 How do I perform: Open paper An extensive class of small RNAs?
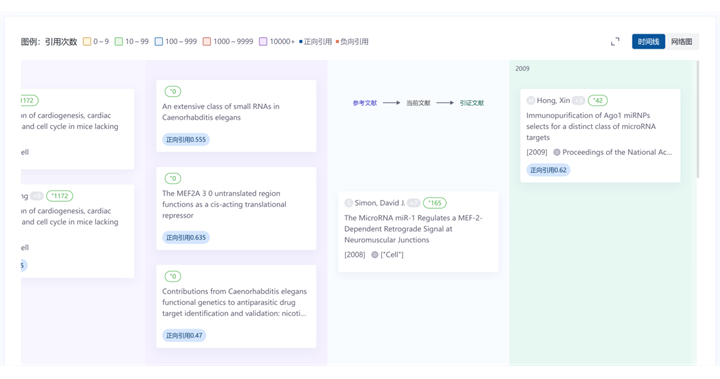pos(220,112)
